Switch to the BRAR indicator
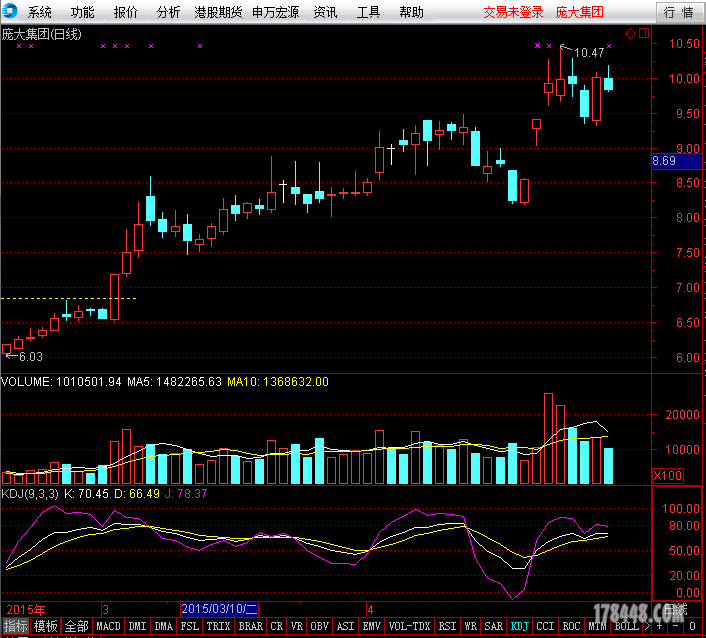 [250, 626]
